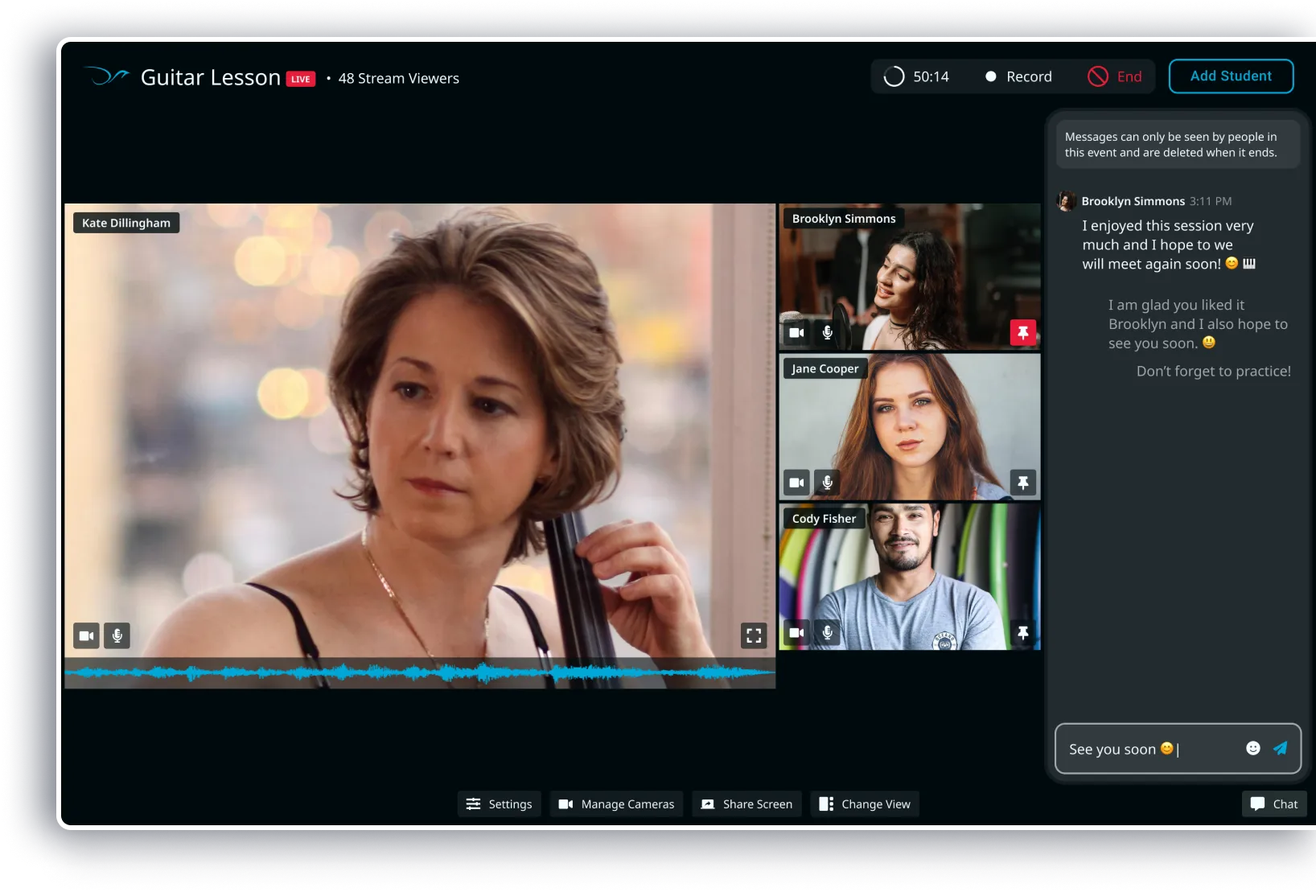Mute Kate Dillingham's microphone
Screen dimensions: 1316x896
pyautogui.click(x=117, y=635)
